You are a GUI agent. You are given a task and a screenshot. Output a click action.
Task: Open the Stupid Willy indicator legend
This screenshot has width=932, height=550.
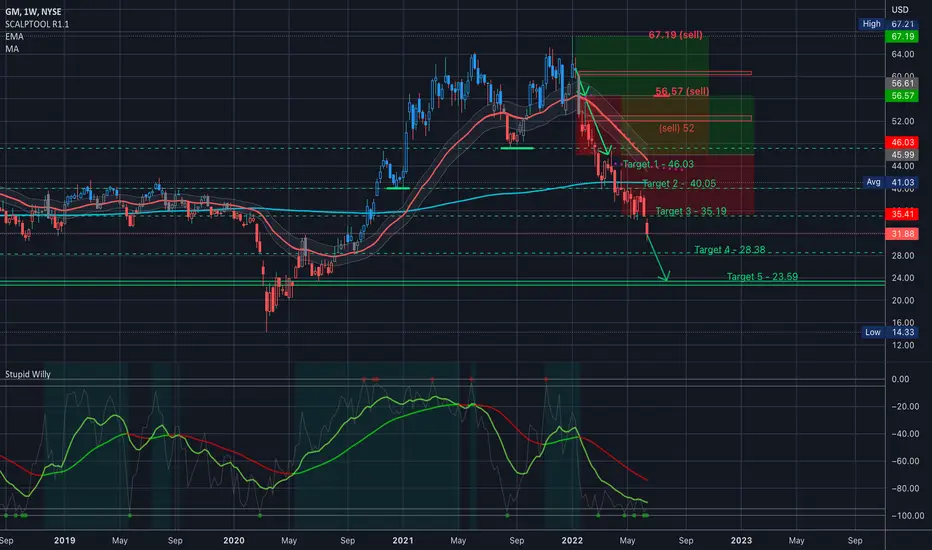click(x=28, y=374)
